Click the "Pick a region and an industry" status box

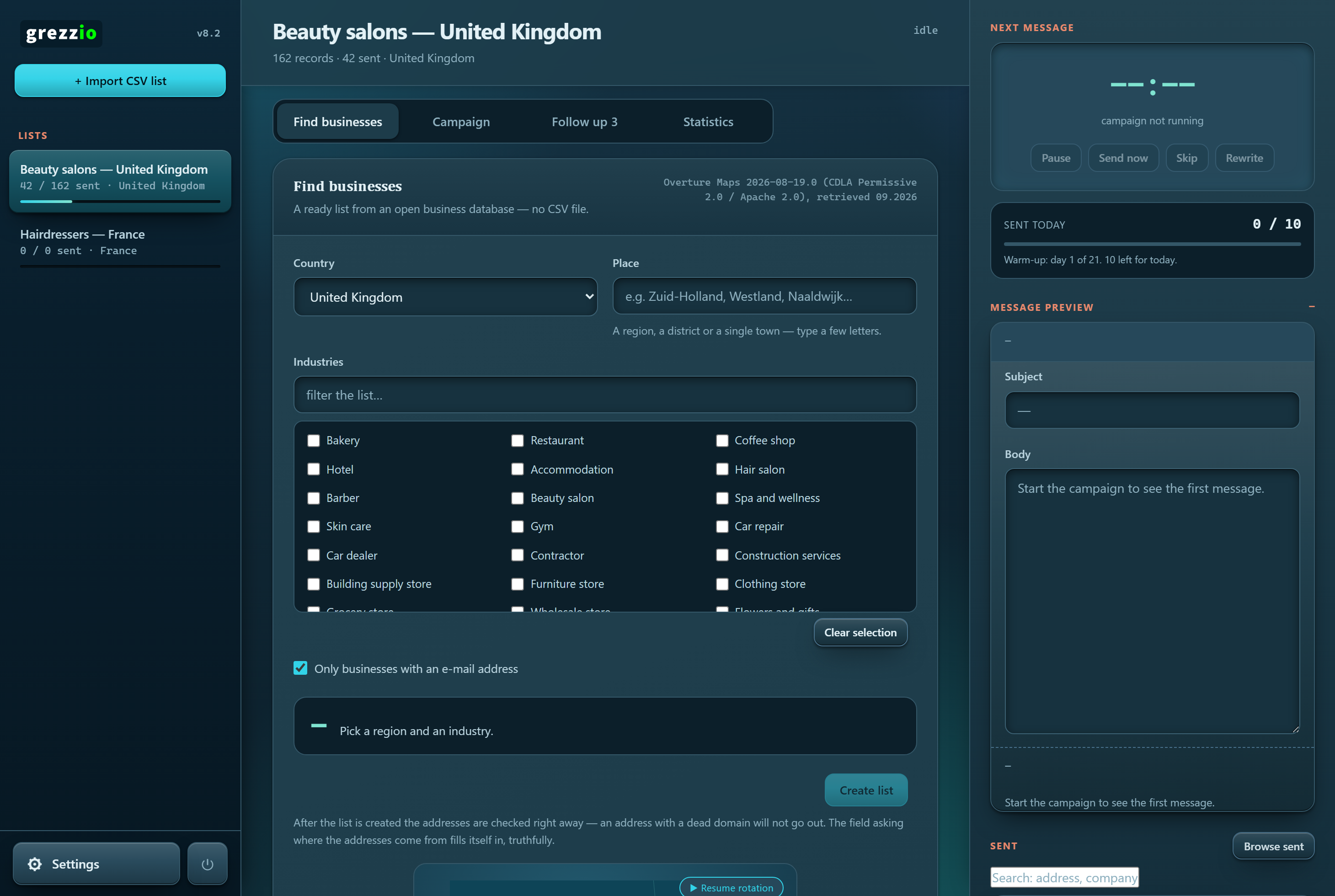pyautogui.click(x=604, y=726)
